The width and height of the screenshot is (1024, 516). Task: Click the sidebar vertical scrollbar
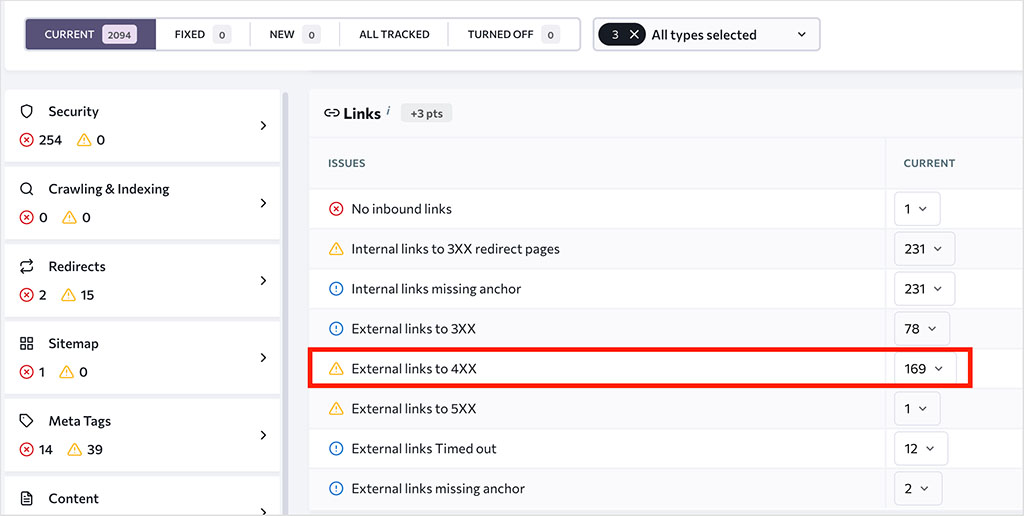285,303
